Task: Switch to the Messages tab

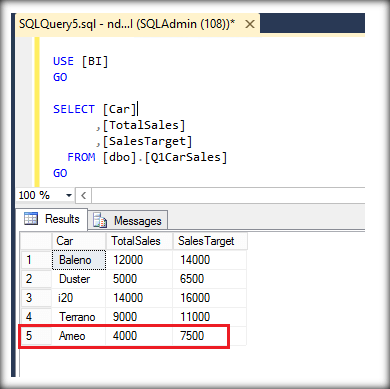Action: (x=128, y=221)
